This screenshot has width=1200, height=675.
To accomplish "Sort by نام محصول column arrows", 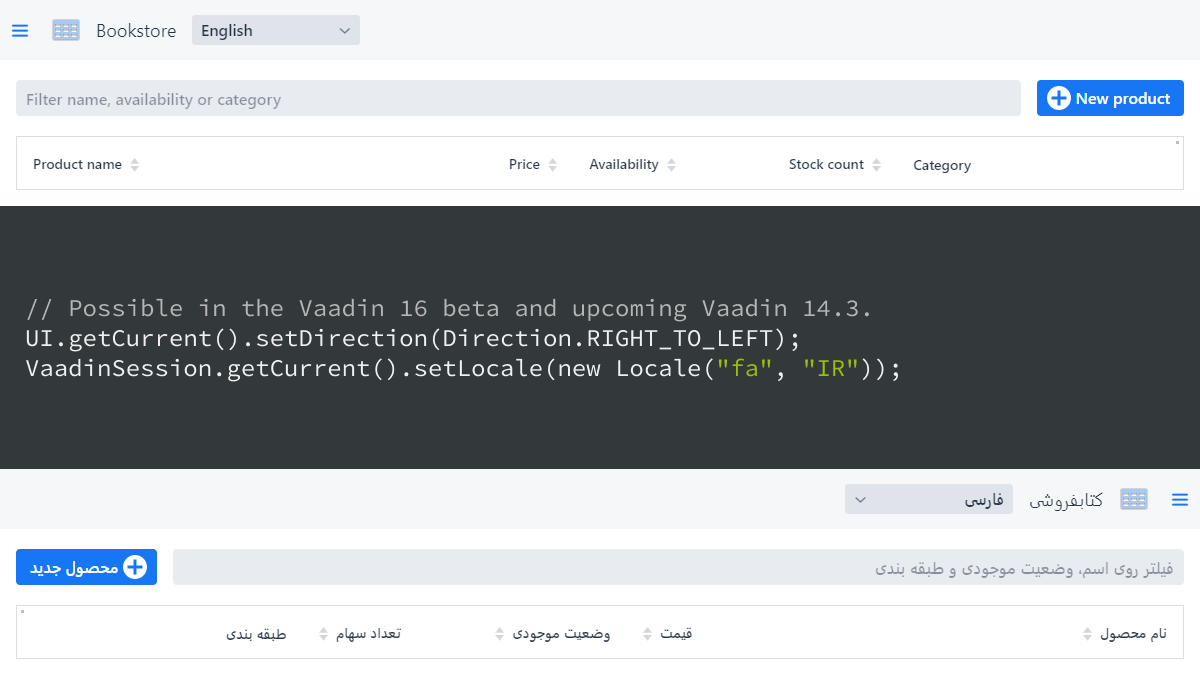I will [1088, 634].
